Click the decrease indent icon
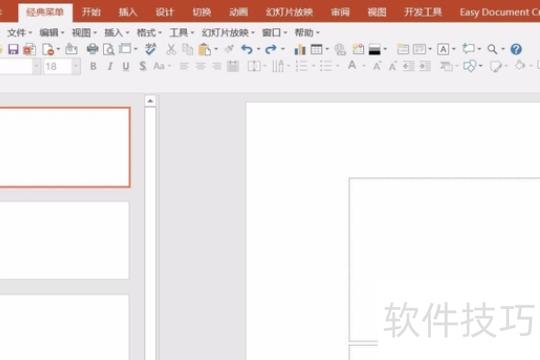 tap(409, 66)
